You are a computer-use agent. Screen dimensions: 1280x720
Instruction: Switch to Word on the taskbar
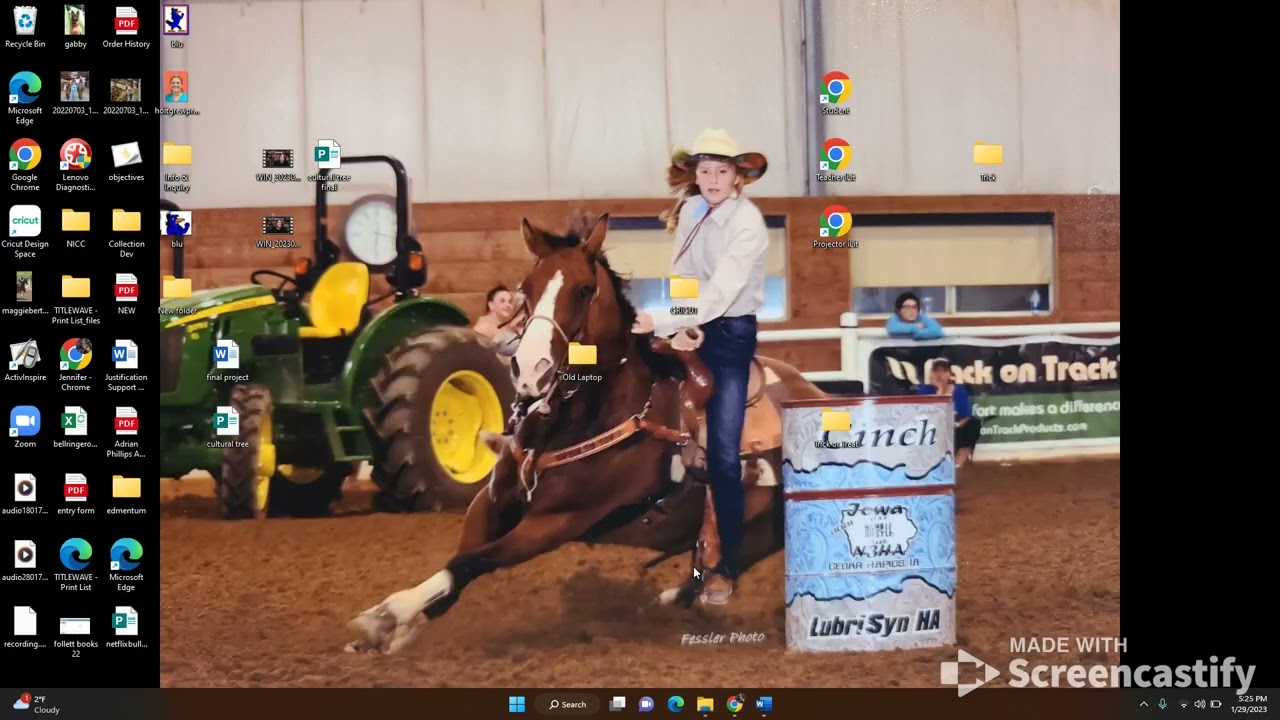click(764, 704)
